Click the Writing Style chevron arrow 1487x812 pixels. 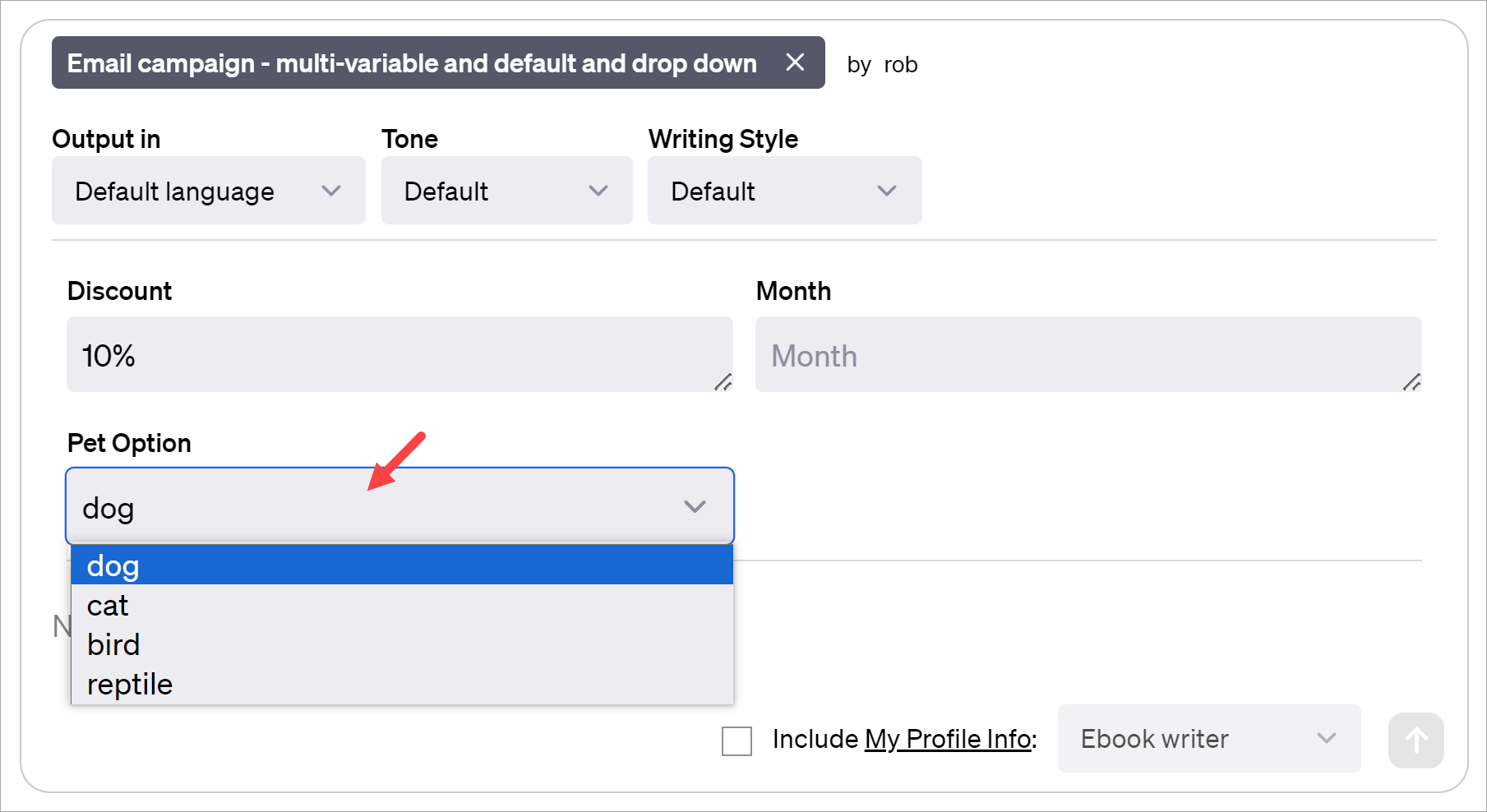(x=886, y=191)
